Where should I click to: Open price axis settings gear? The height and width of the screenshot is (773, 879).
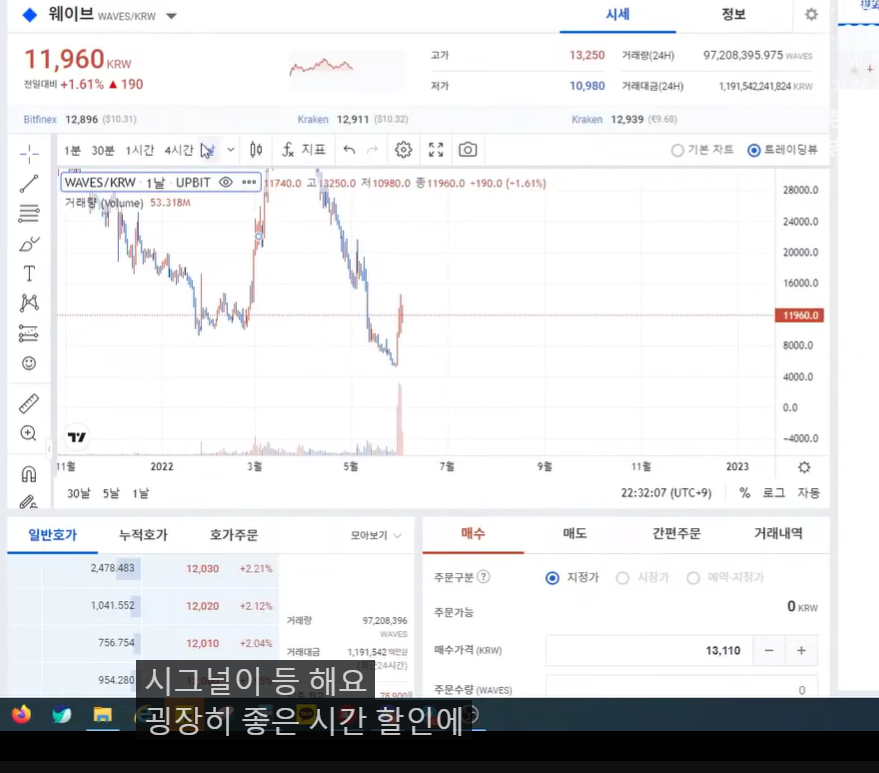804,467
